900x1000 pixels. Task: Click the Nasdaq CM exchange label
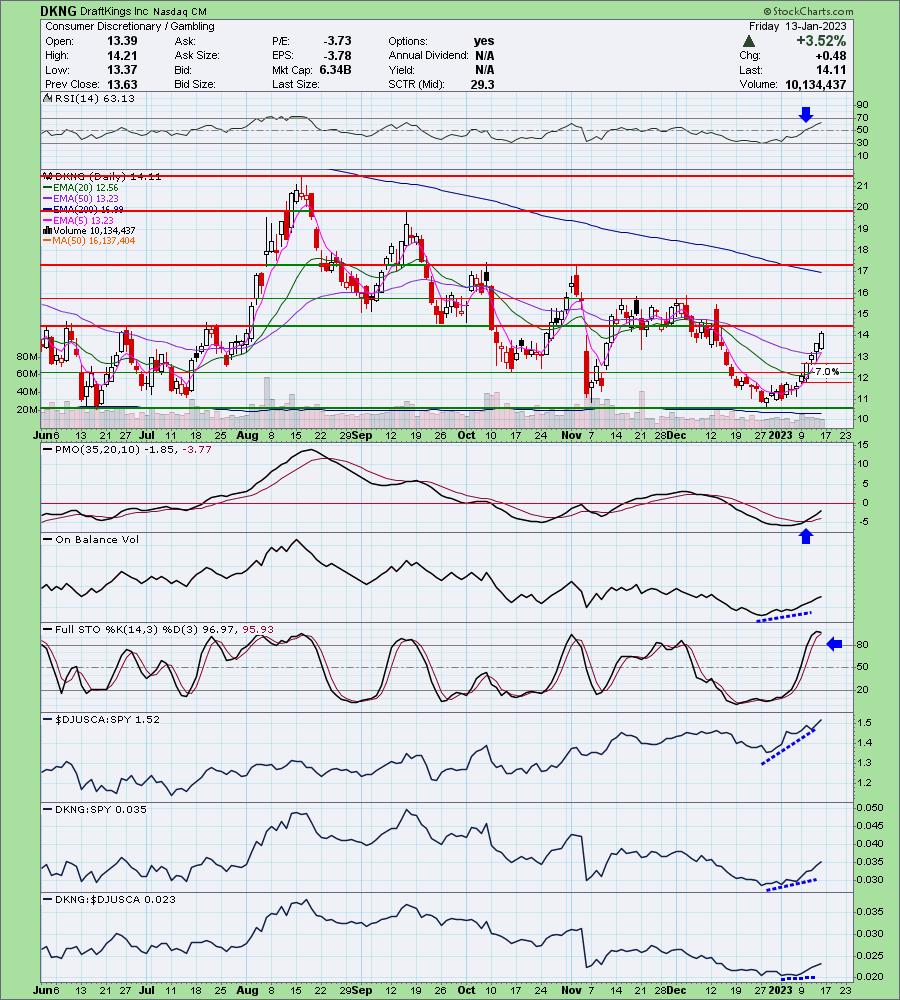(180, 11)
